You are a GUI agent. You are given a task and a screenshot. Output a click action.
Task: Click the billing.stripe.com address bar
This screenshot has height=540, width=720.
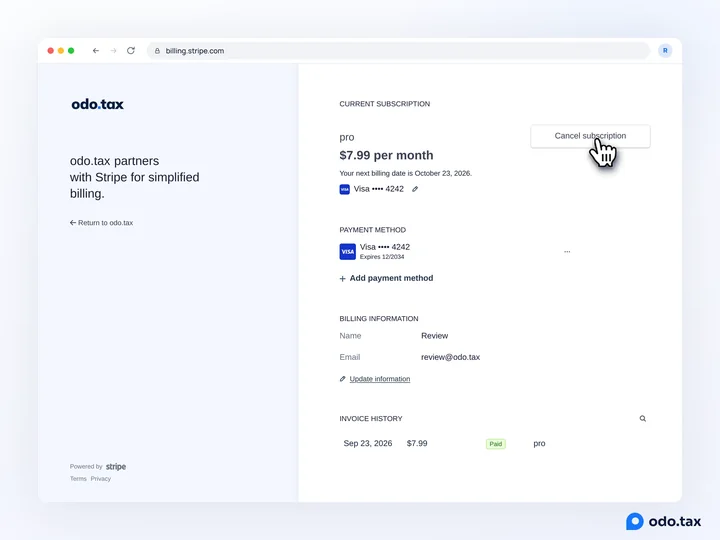[398, 51]
